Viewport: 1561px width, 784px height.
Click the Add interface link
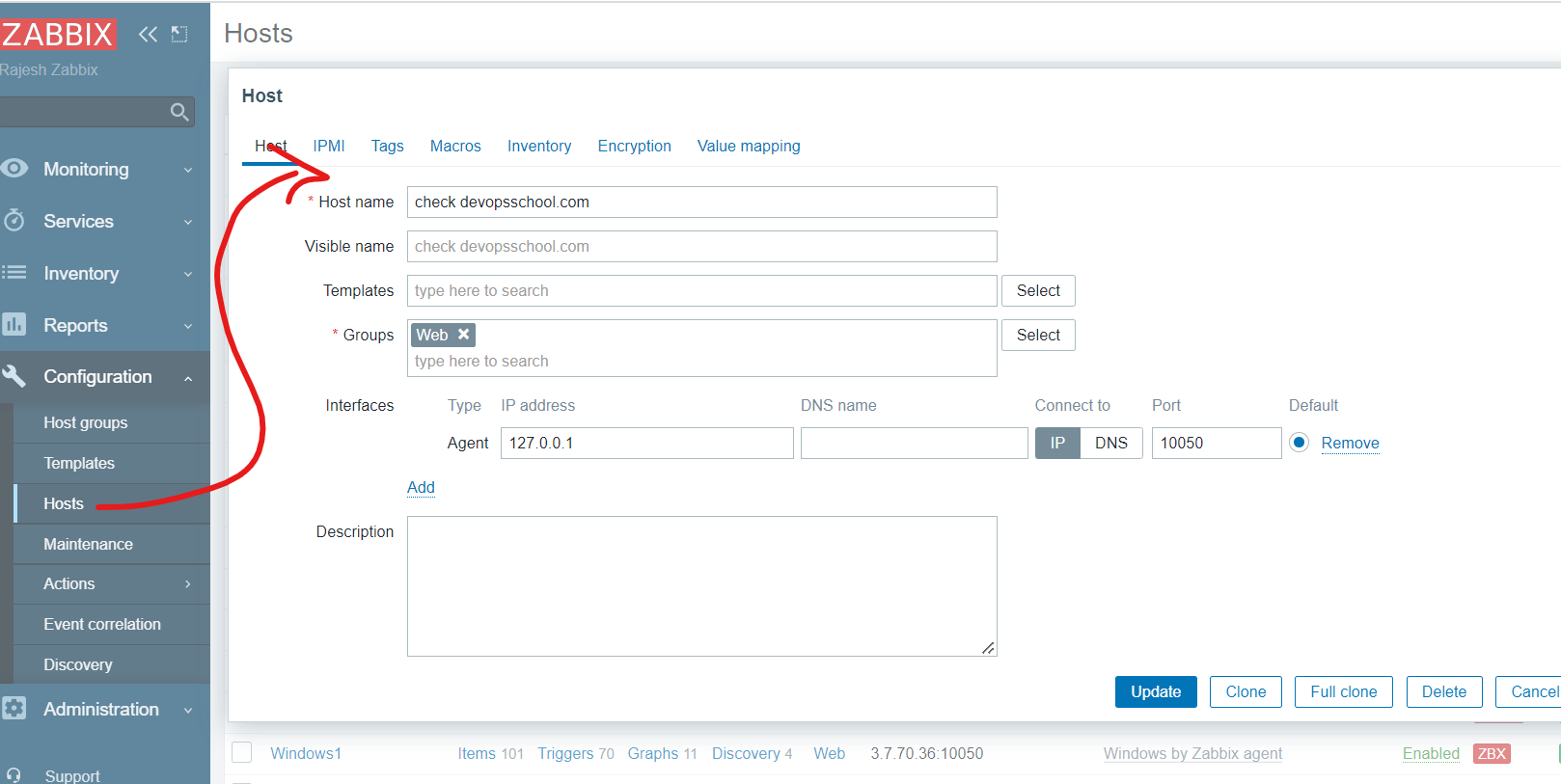click(421, 487)
